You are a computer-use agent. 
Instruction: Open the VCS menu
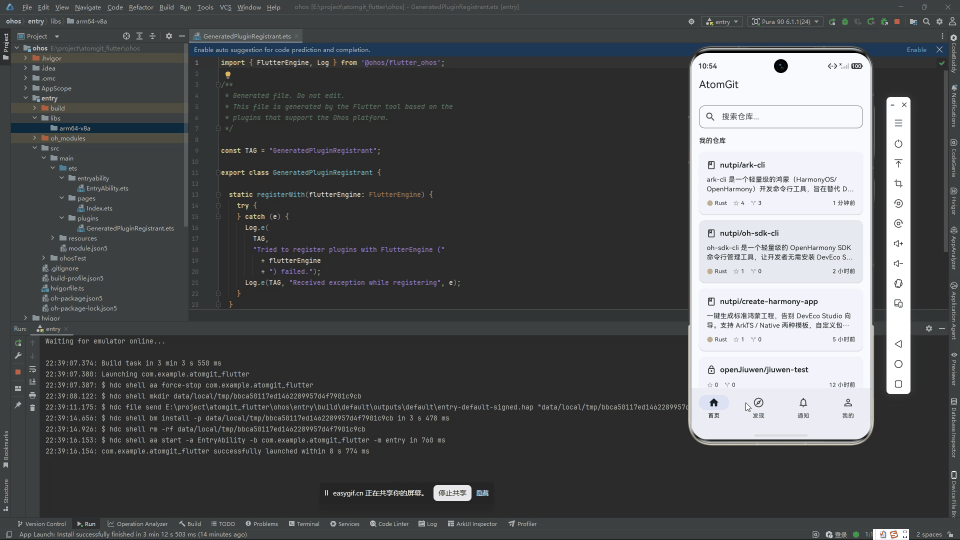(x=225, y=7)
